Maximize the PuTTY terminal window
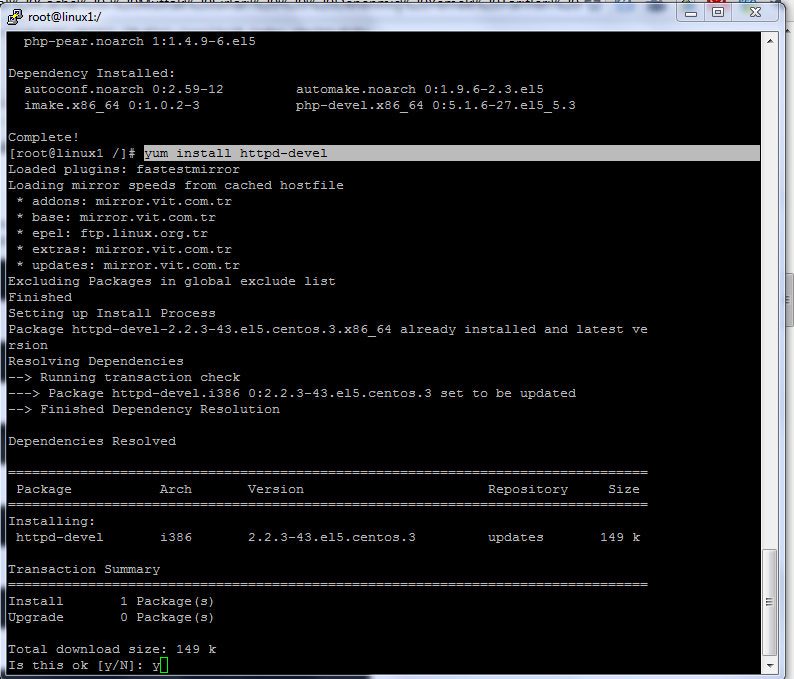This screenshot has height=679, width=794. (719, 13)
